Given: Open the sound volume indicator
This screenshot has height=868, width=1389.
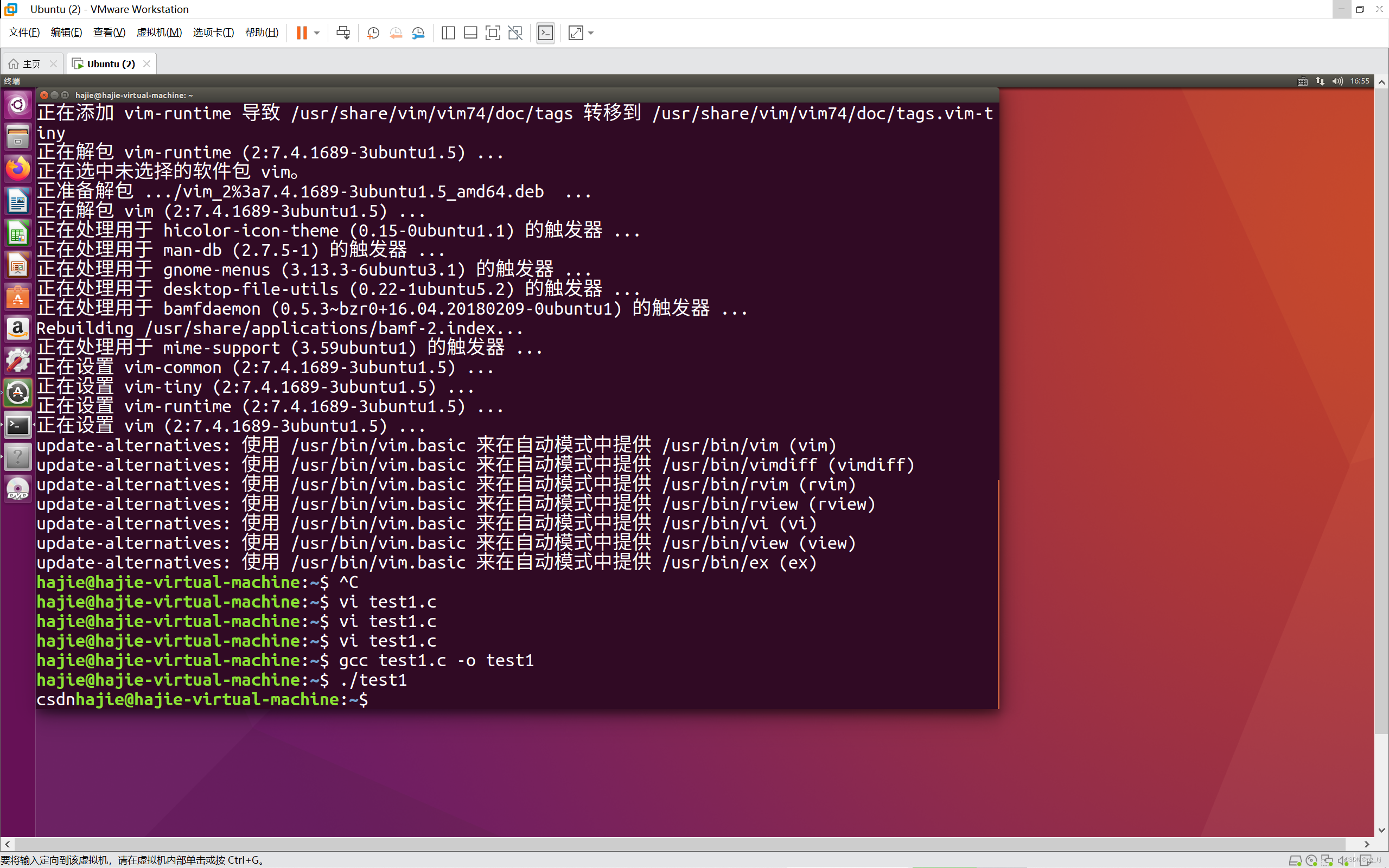Looking at the screenshot, I should coord(1337,81).
